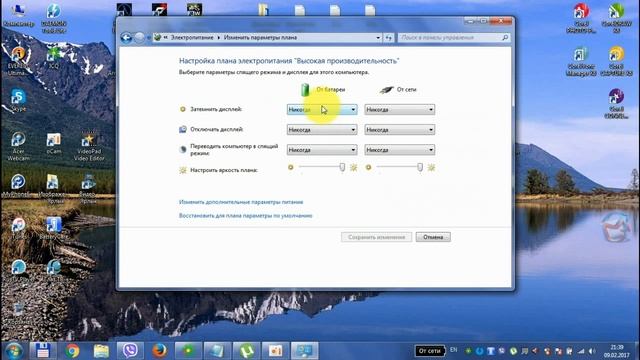Click the volume speaker tray icon
The width and height of the screenshot is (640, 360).
[x=591, y=351]
